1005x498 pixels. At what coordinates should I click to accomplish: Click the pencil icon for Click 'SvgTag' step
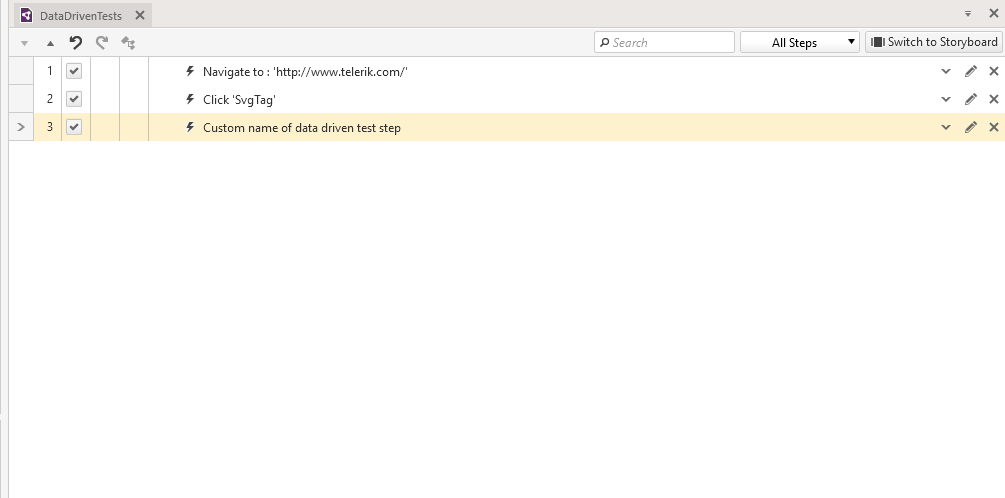click(x=970, y=99)
